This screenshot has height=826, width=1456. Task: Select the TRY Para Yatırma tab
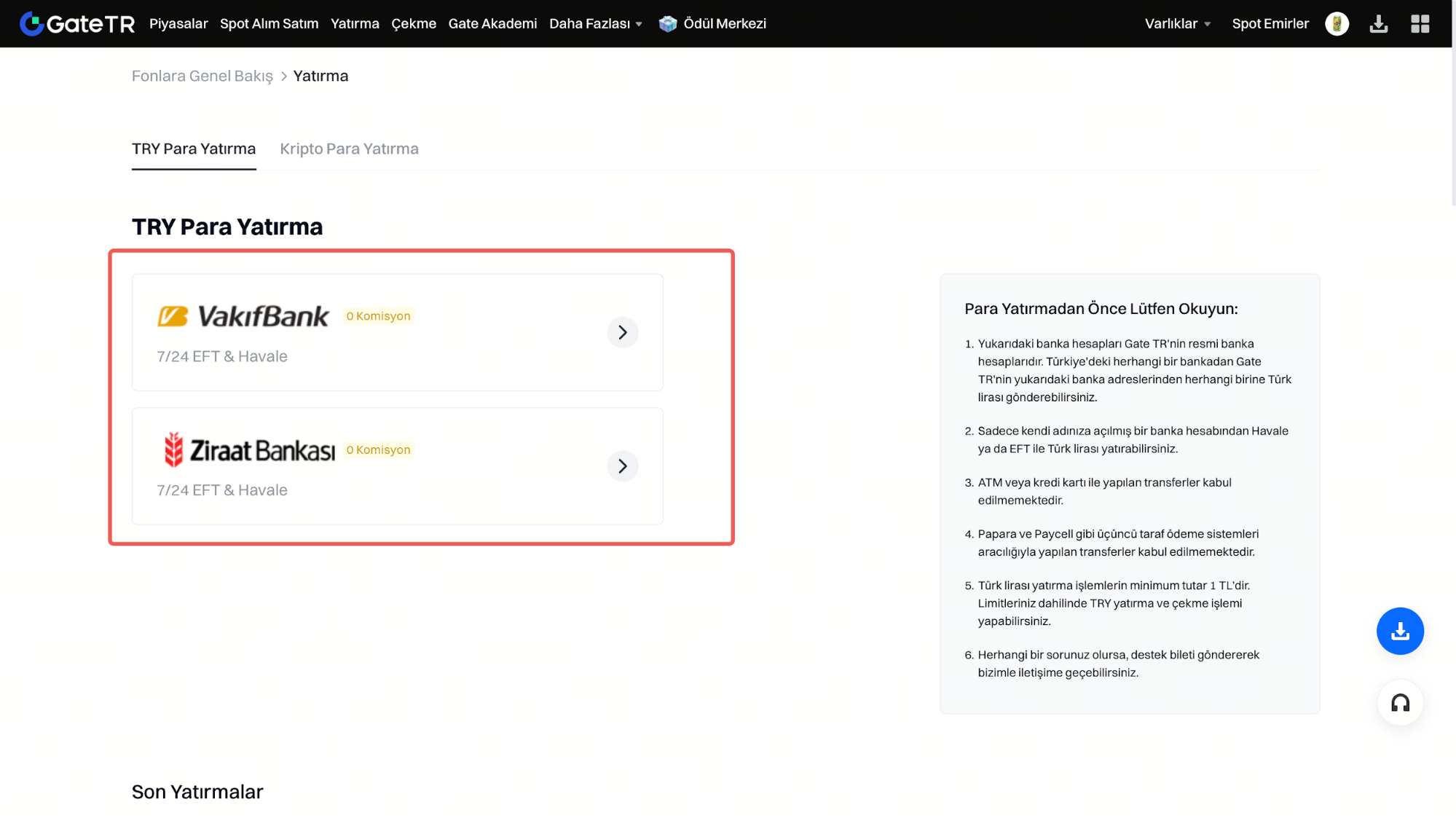pyautogui.click(x=194, y=149)
